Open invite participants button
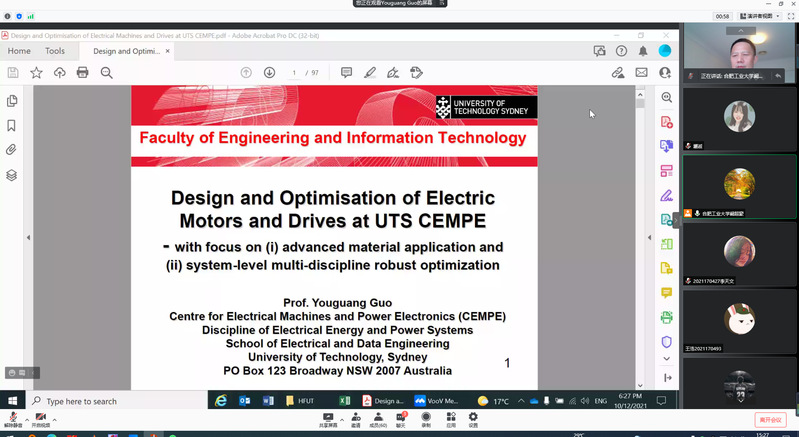 click(356, 420)
